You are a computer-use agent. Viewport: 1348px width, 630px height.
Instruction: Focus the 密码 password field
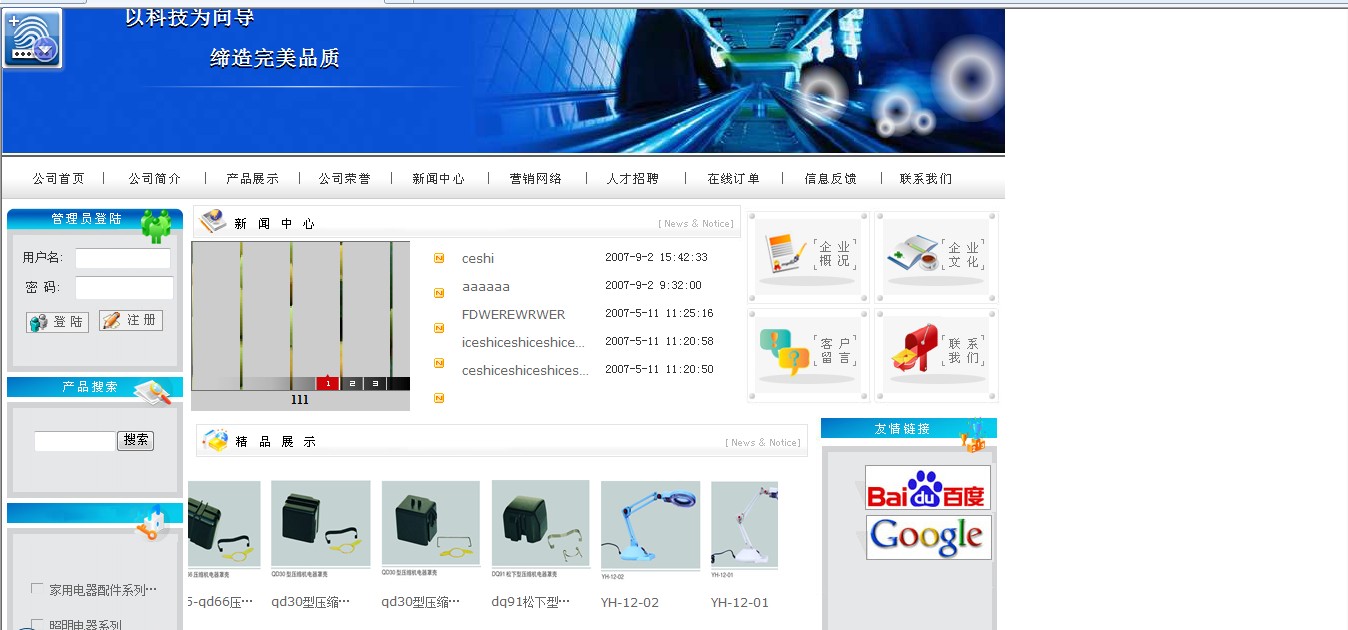124,288
